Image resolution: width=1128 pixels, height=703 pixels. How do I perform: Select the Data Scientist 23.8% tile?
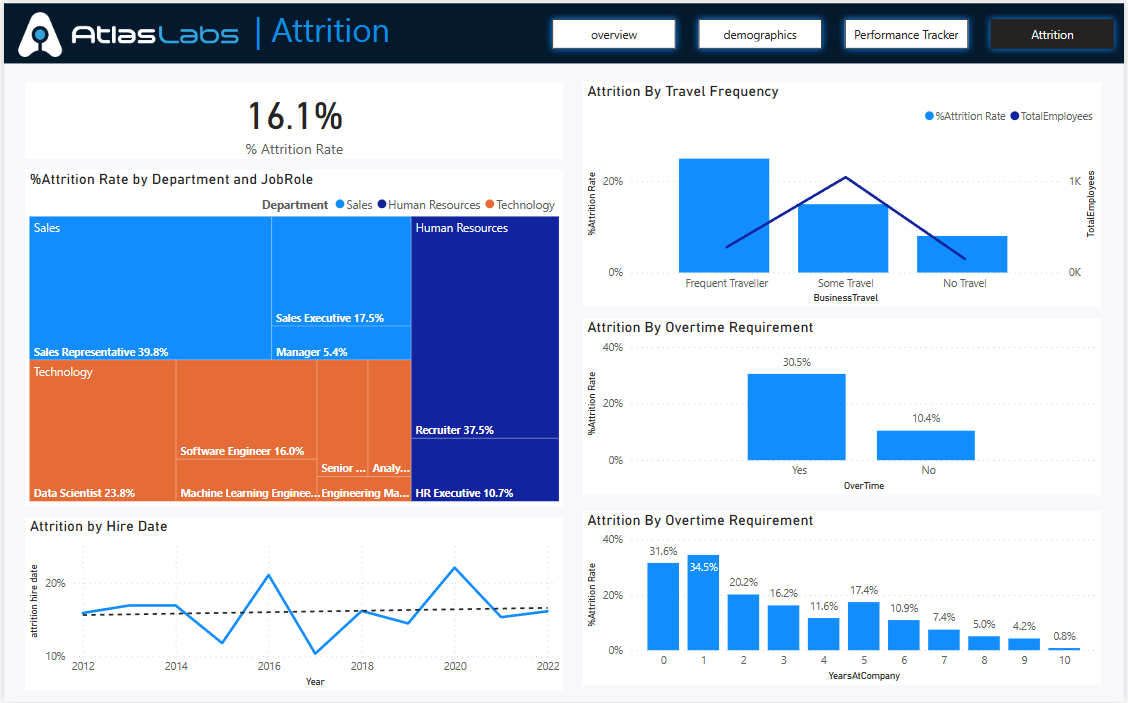tap(103, 430)
